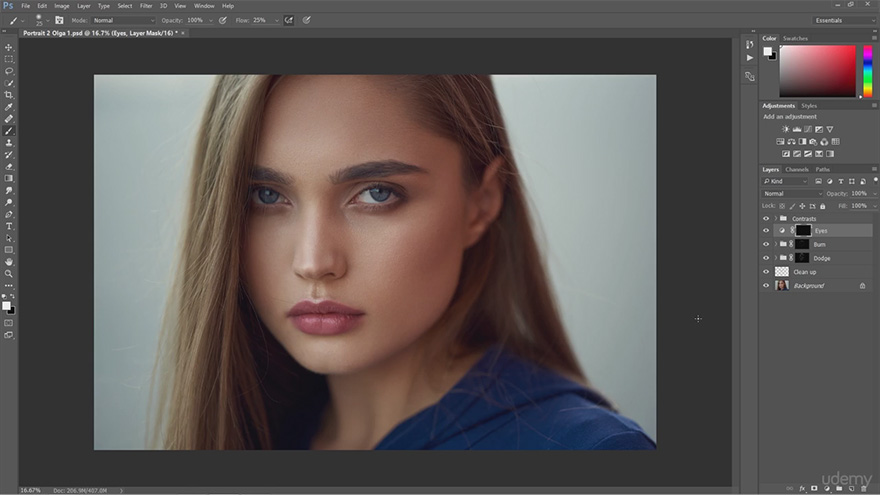
Task: Toggle pressure for opacity button
Action: coord(223,20)
